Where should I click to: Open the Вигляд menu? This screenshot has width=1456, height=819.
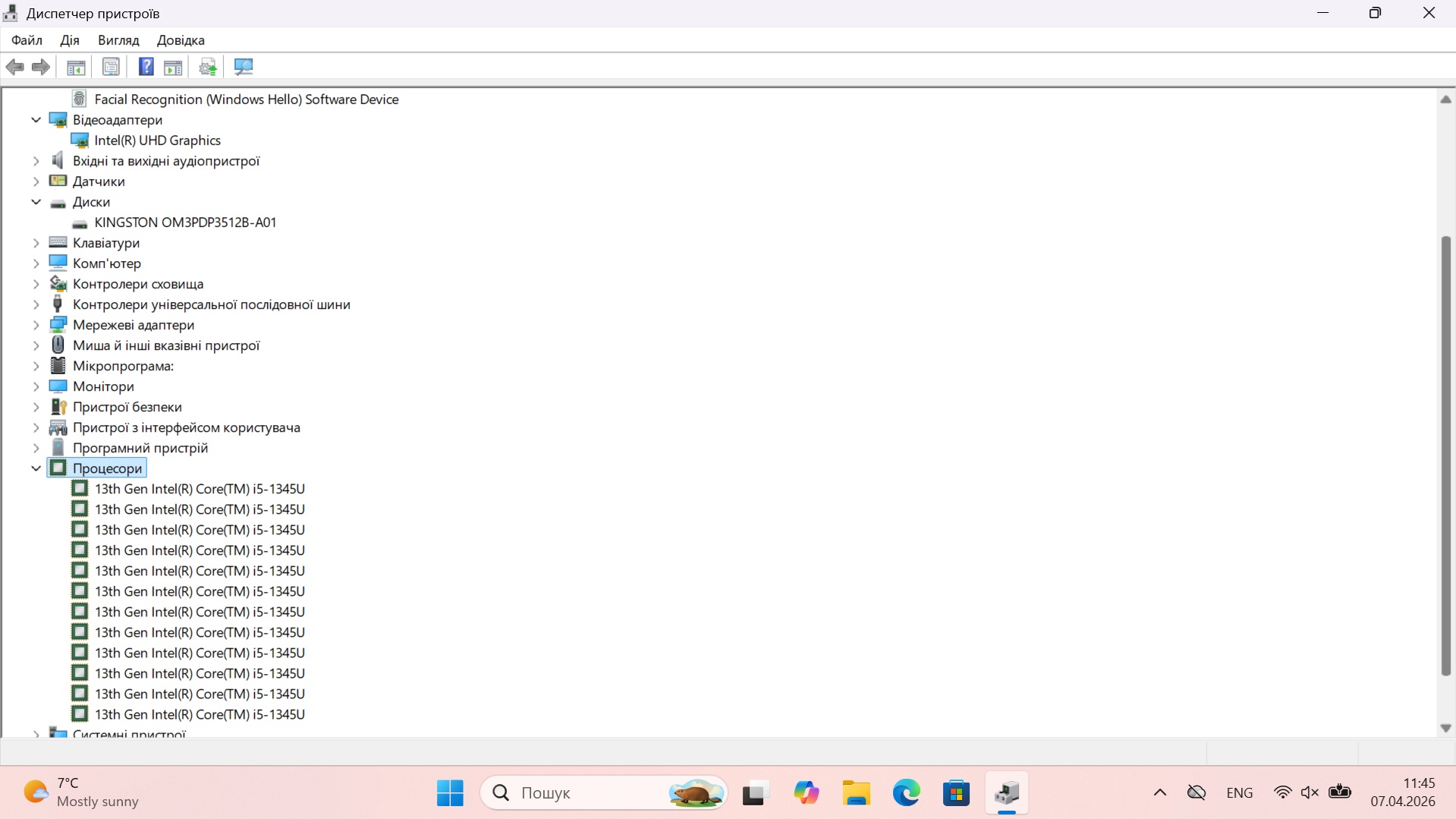(x=118, y=40)
